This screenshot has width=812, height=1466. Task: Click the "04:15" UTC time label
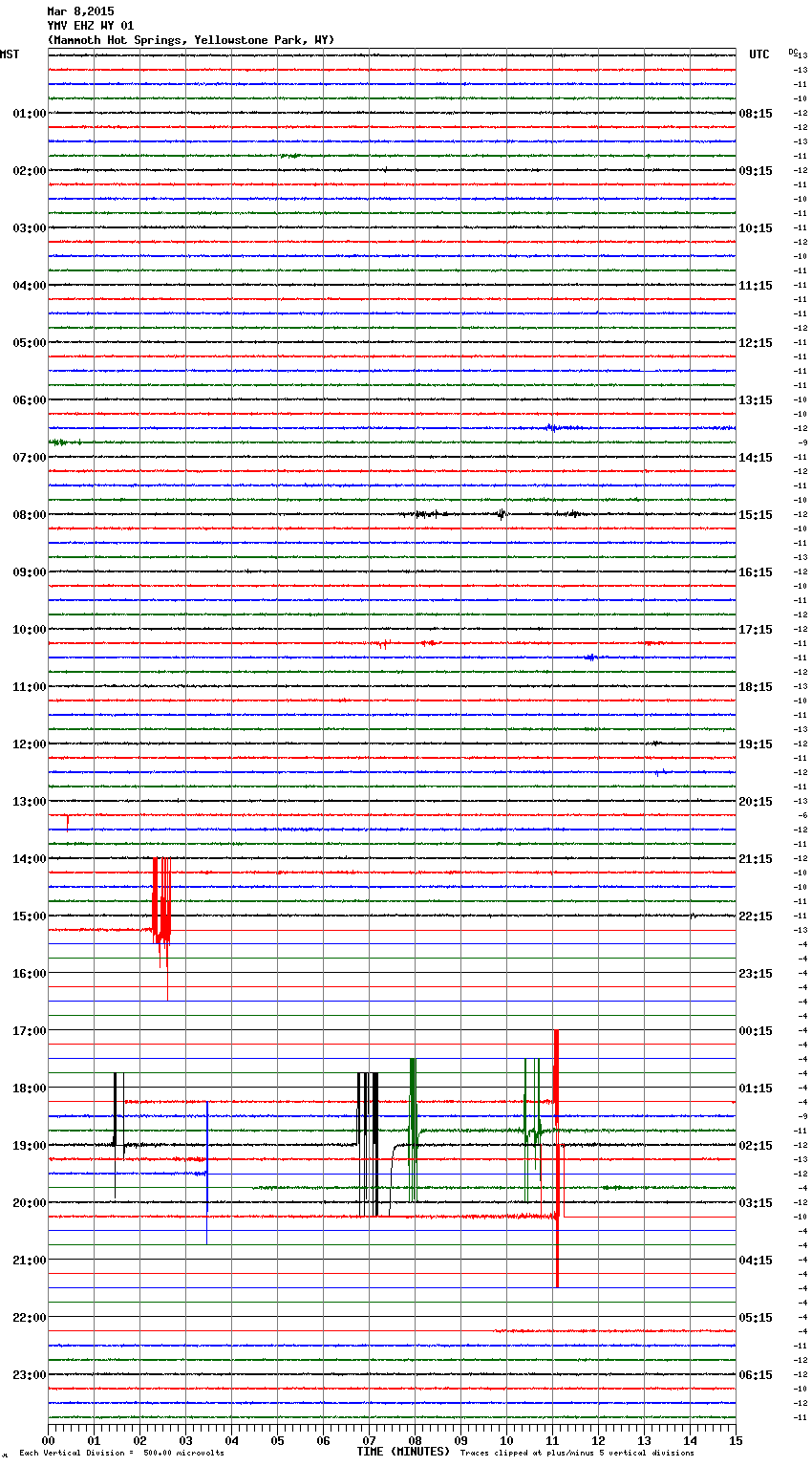pos(755,1260)
